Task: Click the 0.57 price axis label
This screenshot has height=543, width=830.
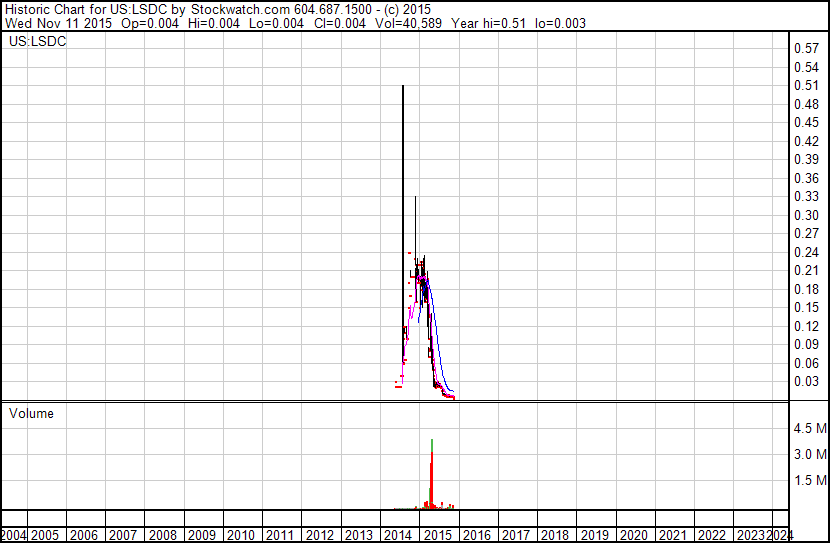Action: pos(807,48)
